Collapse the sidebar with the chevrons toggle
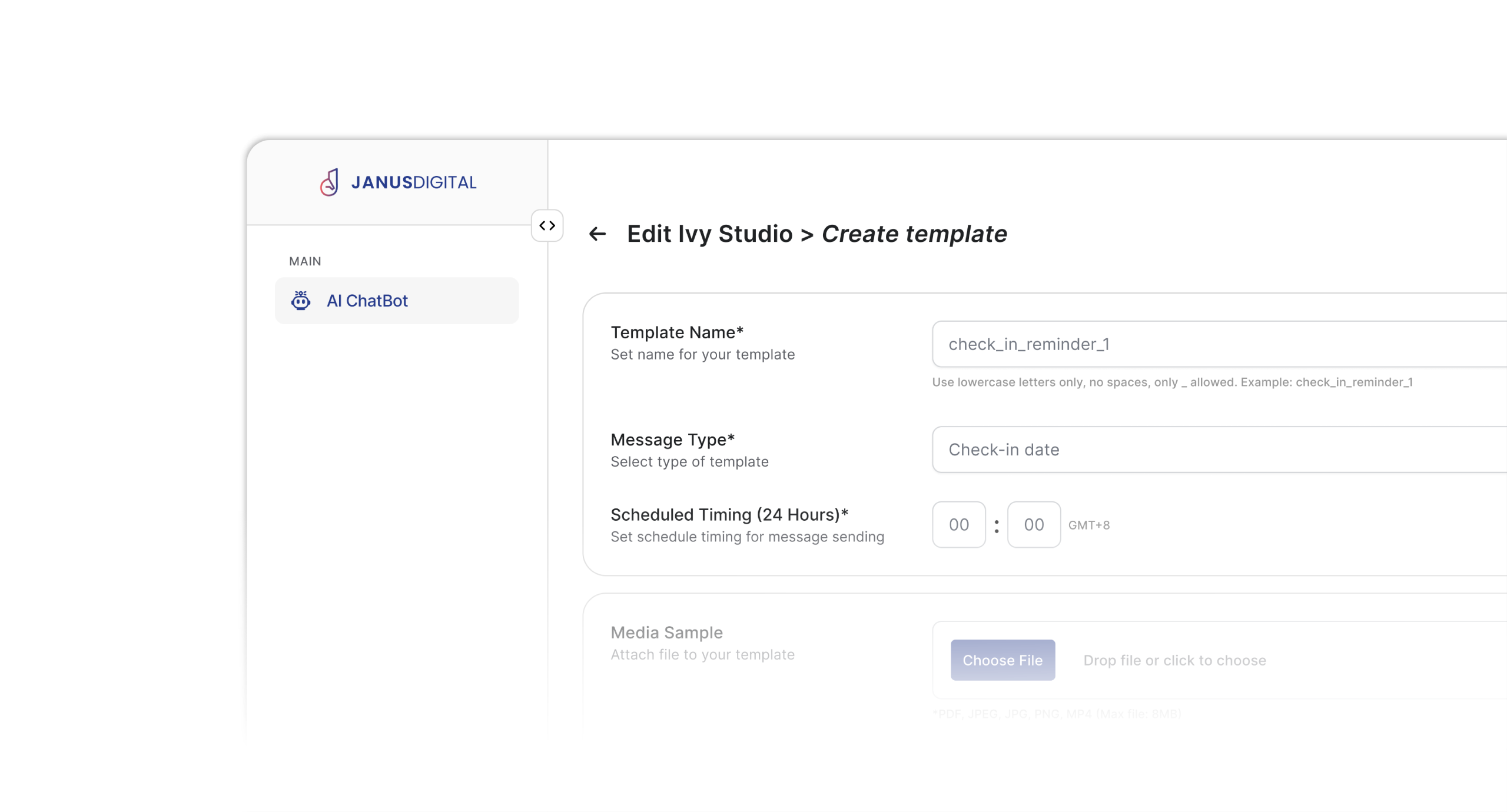The height and width of the screenshot is (812, 1507). click(547, 225)
